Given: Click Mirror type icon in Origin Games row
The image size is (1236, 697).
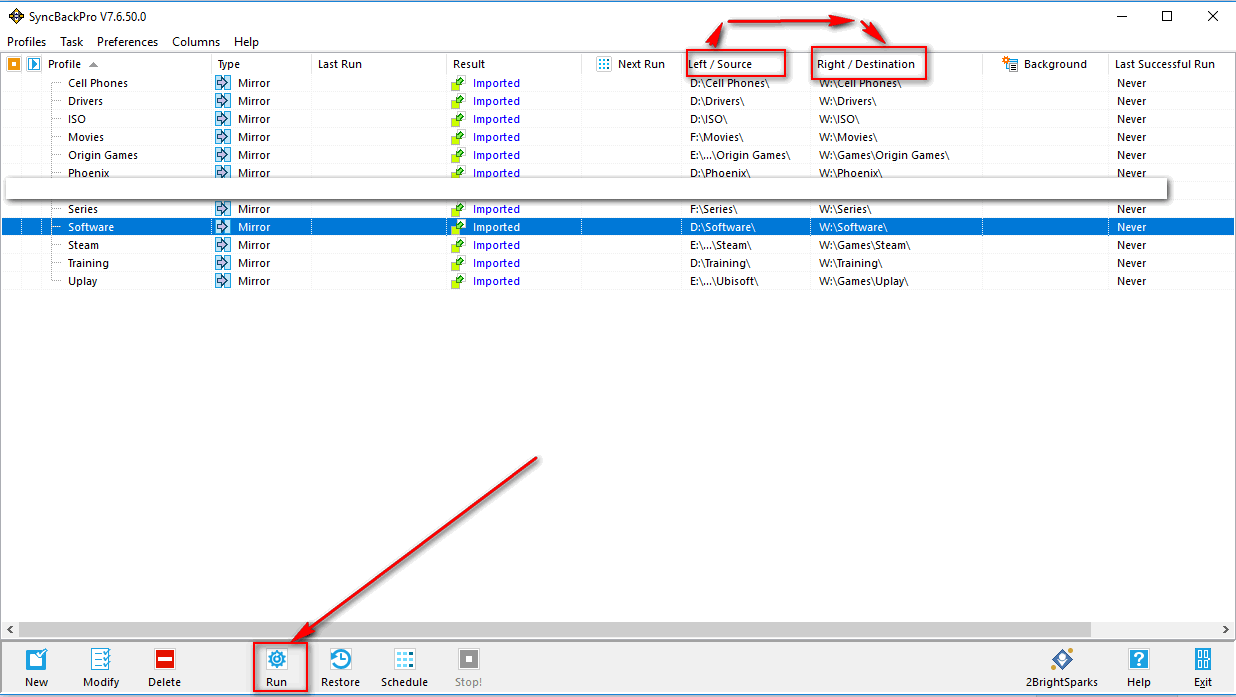Looking at the screenshot, I should tap(223, 155).
